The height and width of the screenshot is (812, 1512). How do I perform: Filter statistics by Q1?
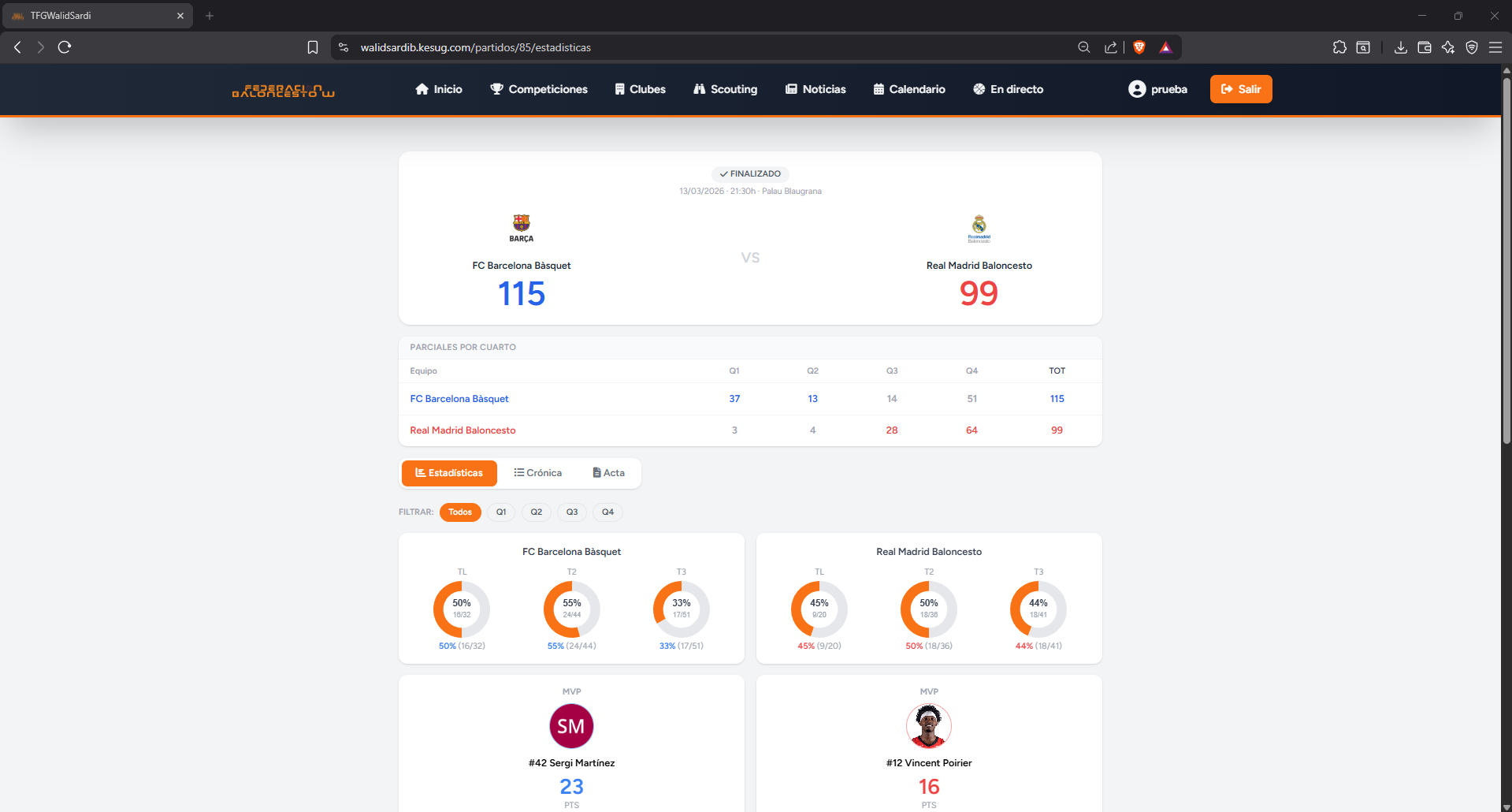(x=500, y=512)
